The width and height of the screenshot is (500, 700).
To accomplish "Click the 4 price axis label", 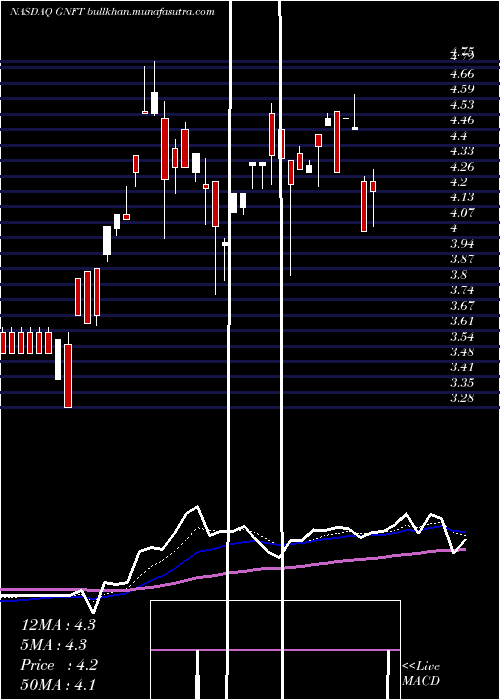I will (454, 229).
